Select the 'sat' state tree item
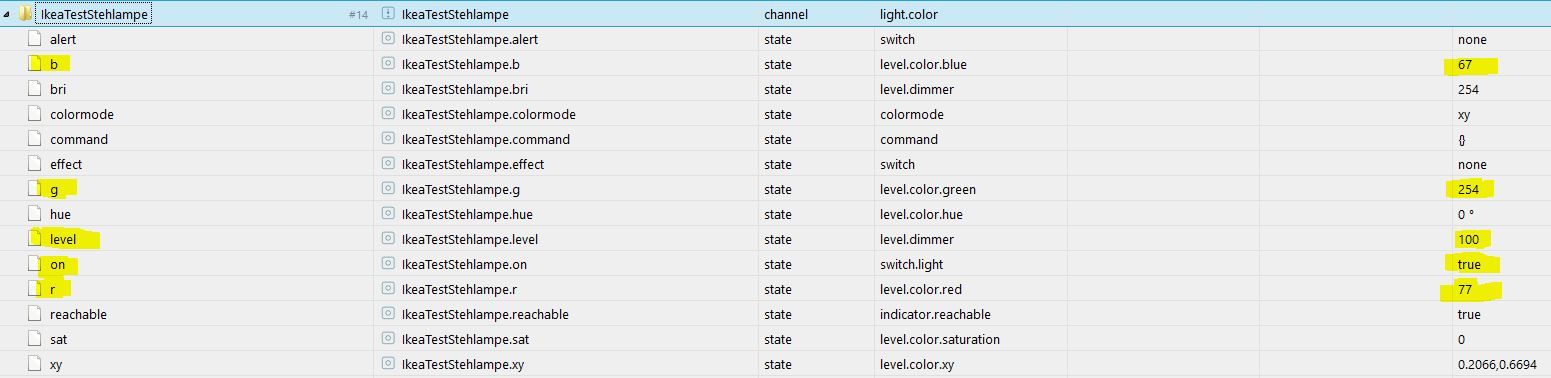 point(59,339)
